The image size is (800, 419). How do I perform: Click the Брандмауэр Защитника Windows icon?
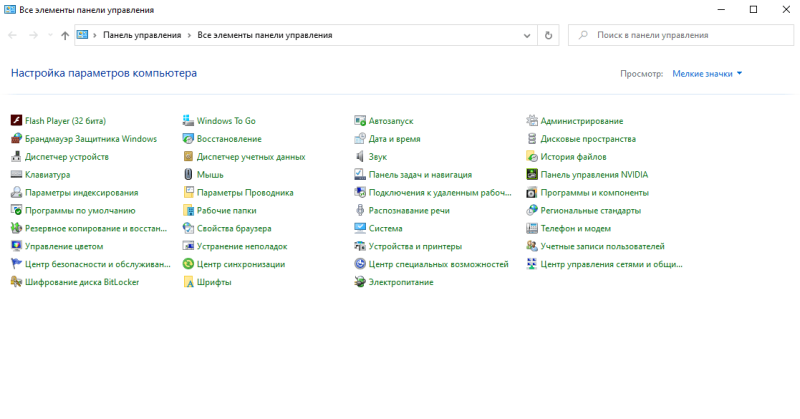(x=16, y=139)
